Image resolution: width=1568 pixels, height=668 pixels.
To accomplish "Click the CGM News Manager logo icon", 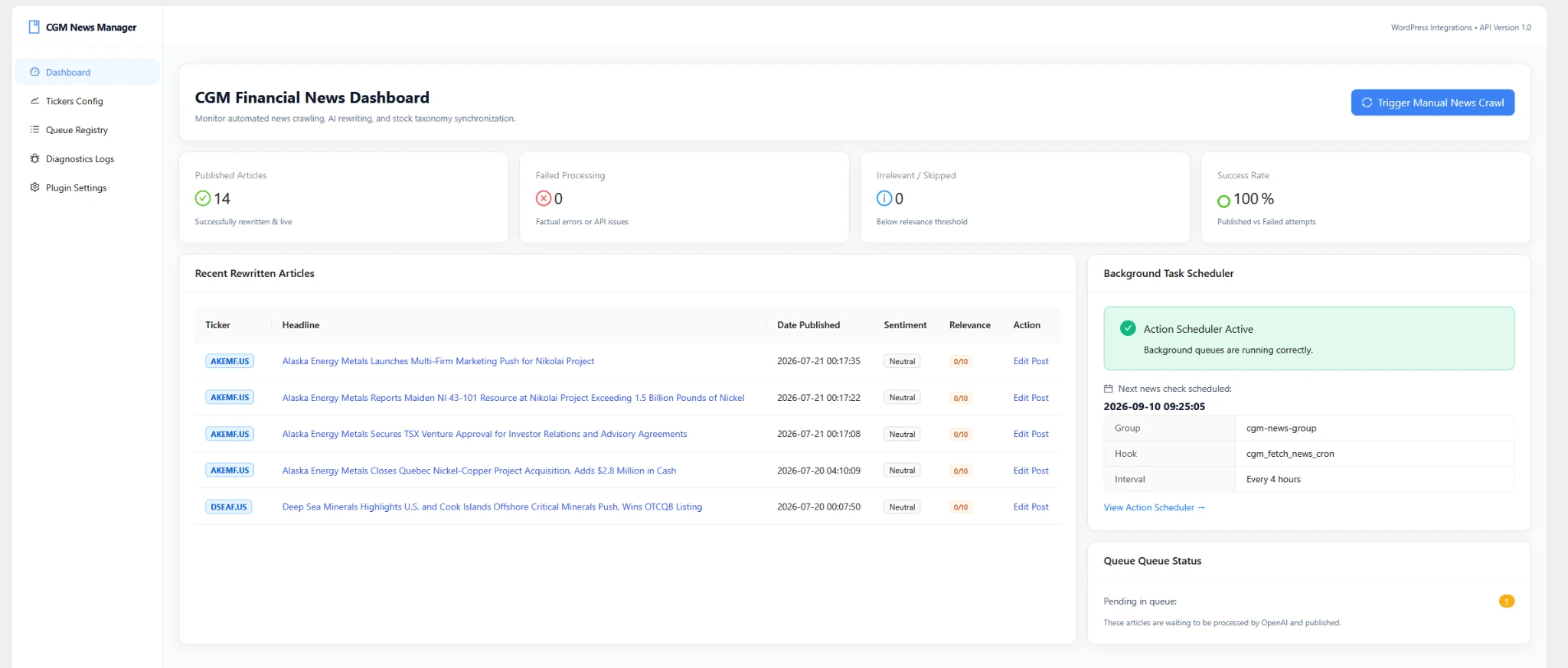I will 34,27.
